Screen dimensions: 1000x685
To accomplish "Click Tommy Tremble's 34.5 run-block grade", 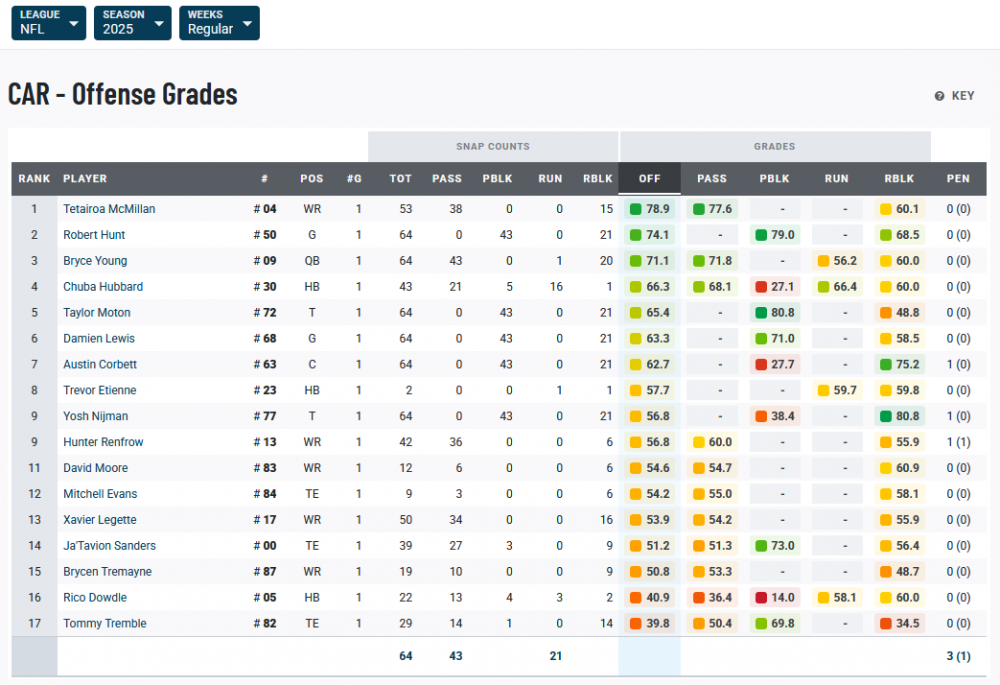I will click(x=899, y=623).
